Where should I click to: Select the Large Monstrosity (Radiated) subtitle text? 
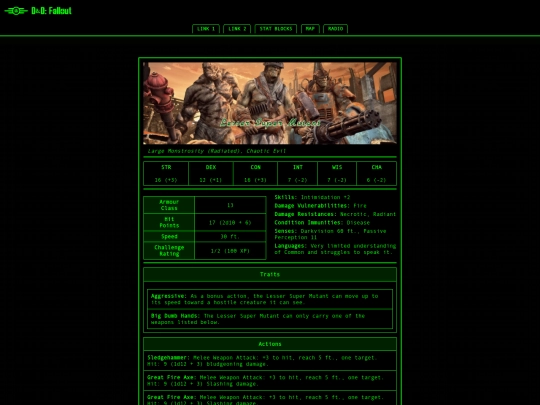[x=216, y=151]
